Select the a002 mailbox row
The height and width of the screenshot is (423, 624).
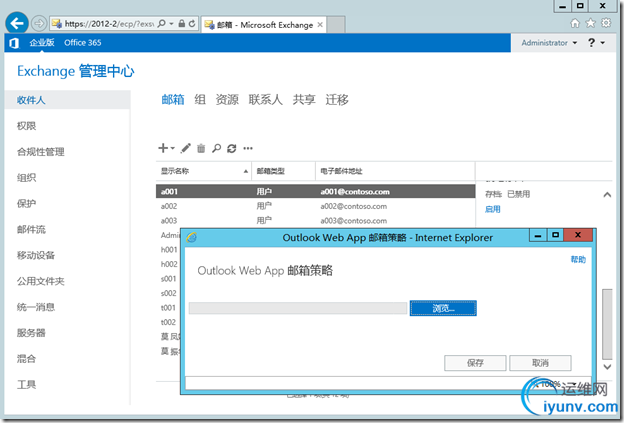[x=316, y=206]
